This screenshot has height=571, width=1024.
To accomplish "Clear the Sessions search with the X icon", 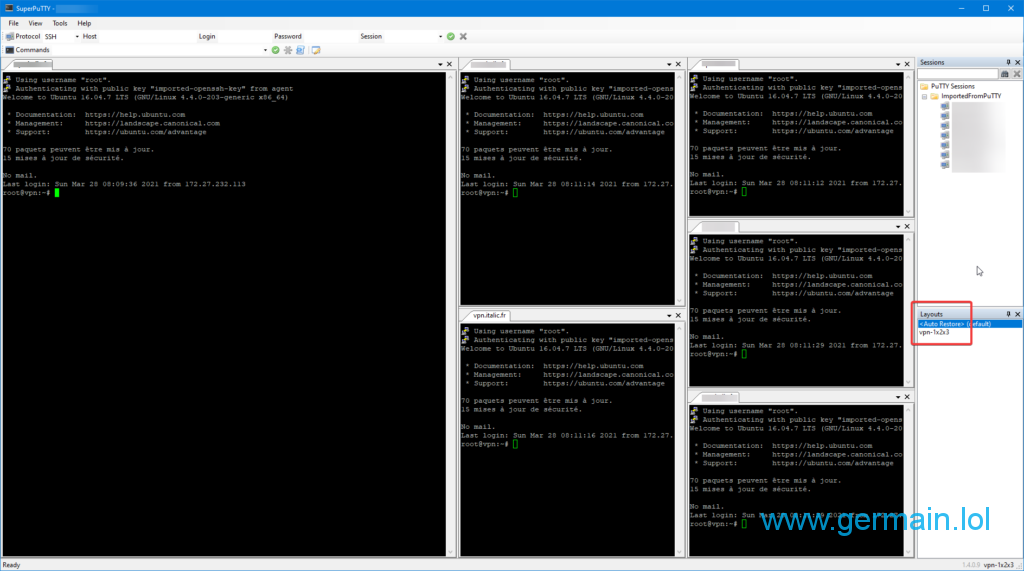I will [1017, 74].
